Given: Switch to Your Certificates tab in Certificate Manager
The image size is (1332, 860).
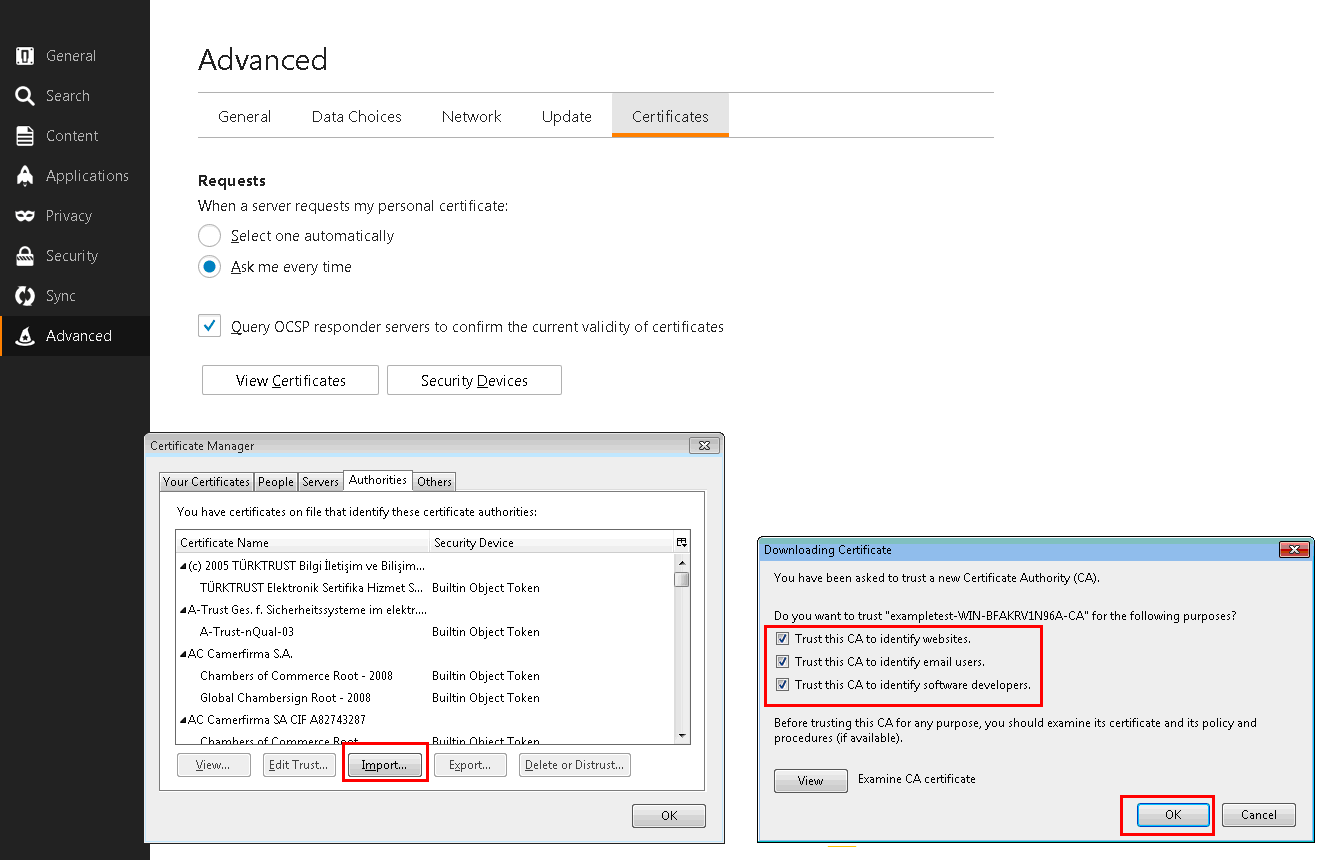Looking at the screenshot, I should click(206, 481).
